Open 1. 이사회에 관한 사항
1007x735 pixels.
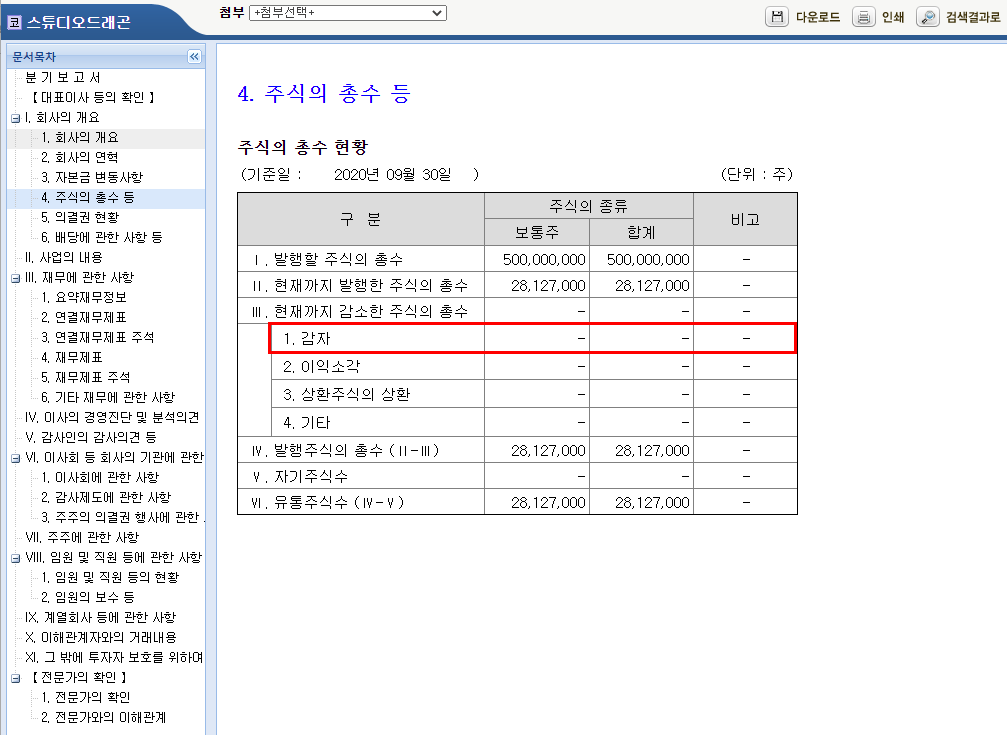click(100, 477)
